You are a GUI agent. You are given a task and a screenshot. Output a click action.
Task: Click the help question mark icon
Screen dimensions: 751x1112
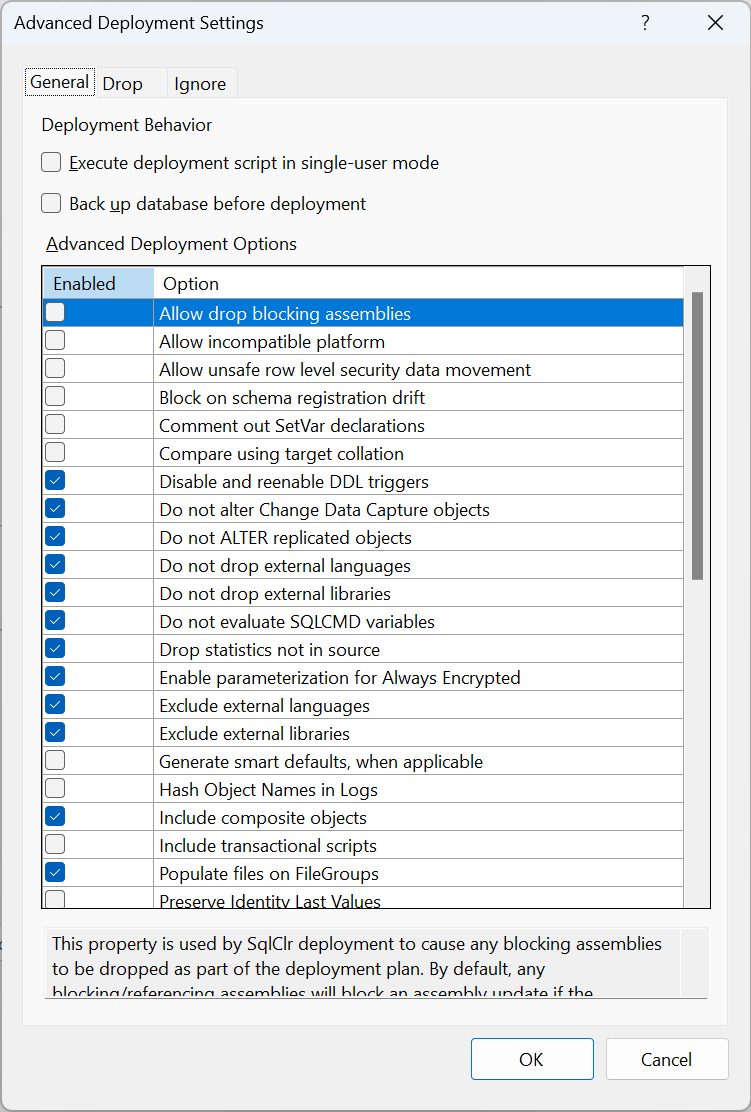[645, 23]
